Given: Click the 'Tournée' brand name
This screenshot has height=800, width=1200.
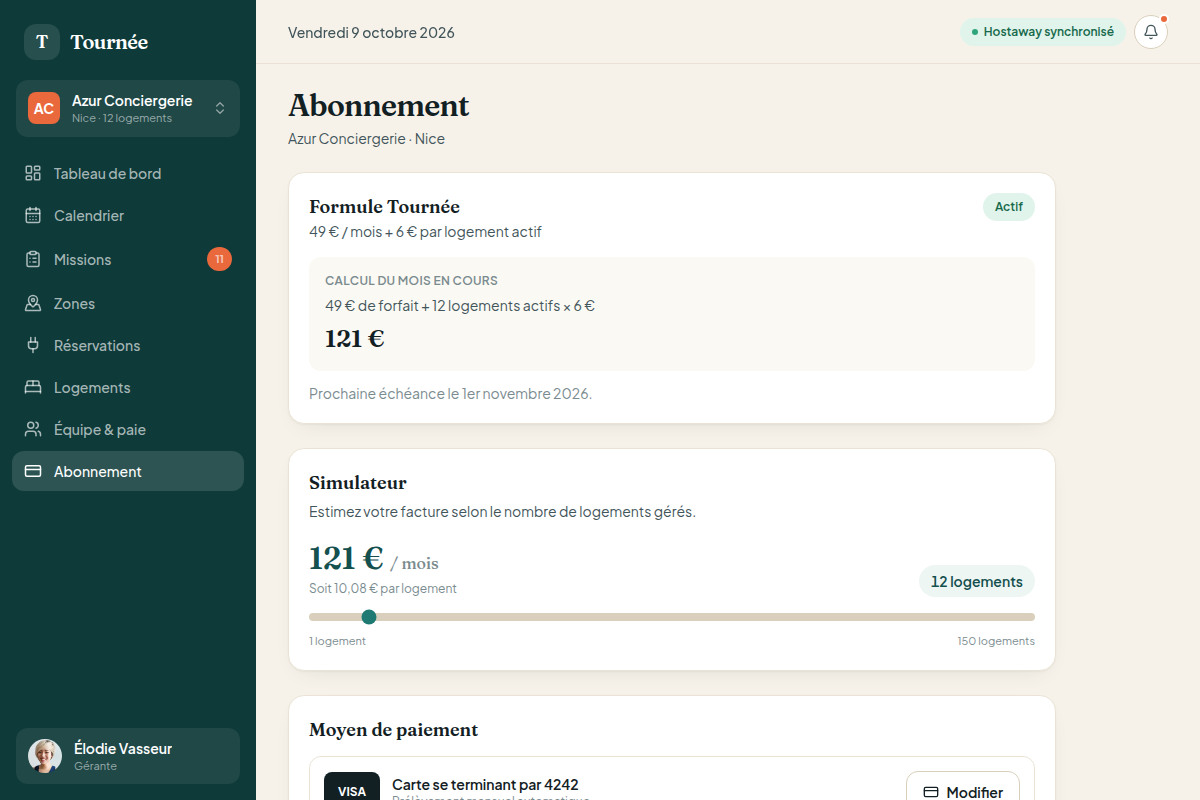Looking at the screenshot, I should [109, 42].
